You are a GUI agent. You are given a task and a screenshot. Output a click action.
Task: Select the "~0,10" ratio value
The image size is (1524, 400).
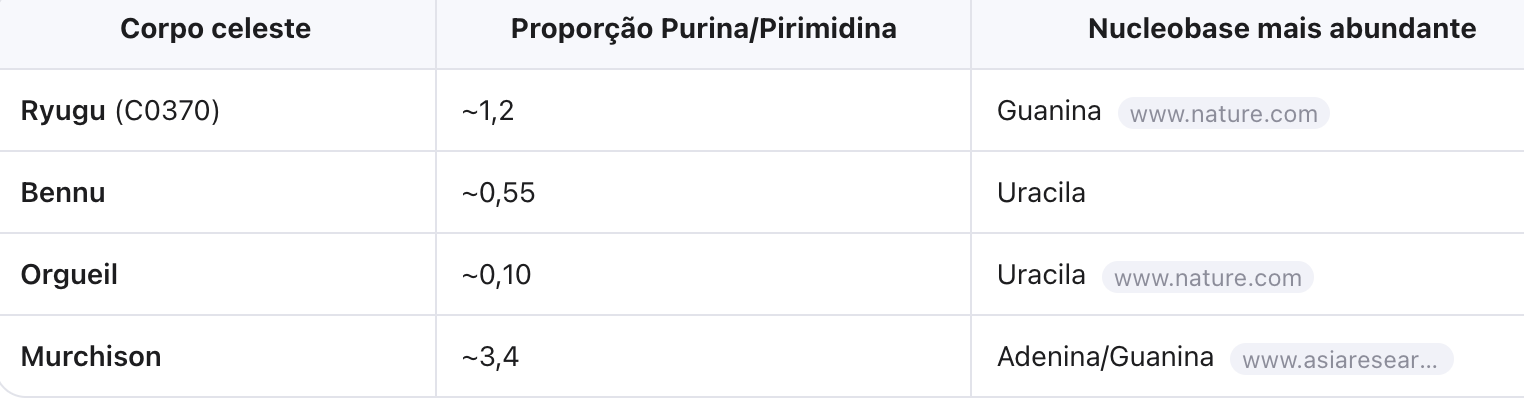[x=496, y=275]
